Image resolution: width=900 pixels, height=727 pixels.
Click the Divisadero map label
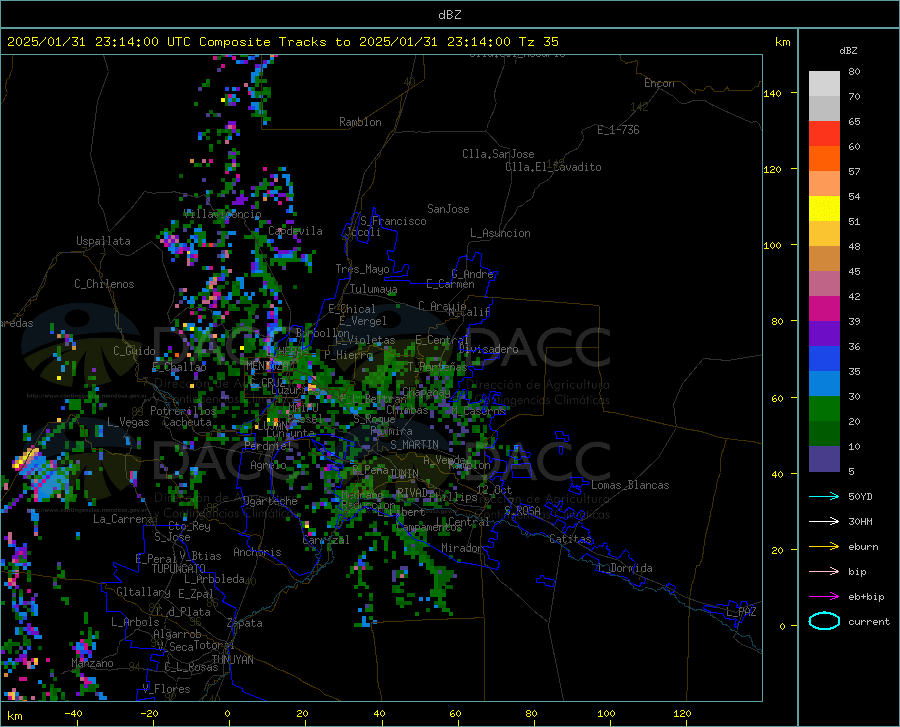pos(488,349)
